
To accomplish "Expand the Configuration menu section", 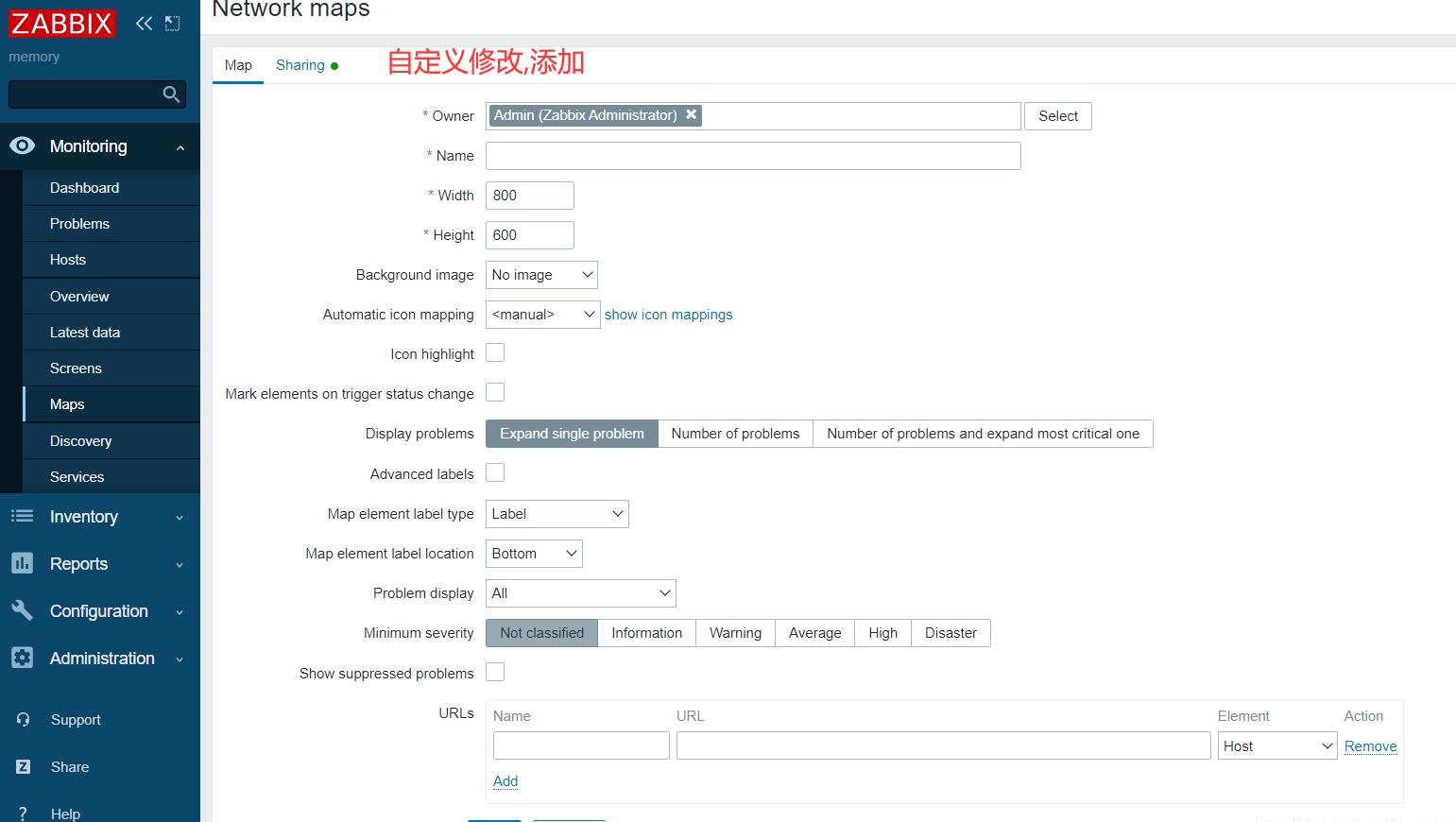I will (x=180, y=612).
